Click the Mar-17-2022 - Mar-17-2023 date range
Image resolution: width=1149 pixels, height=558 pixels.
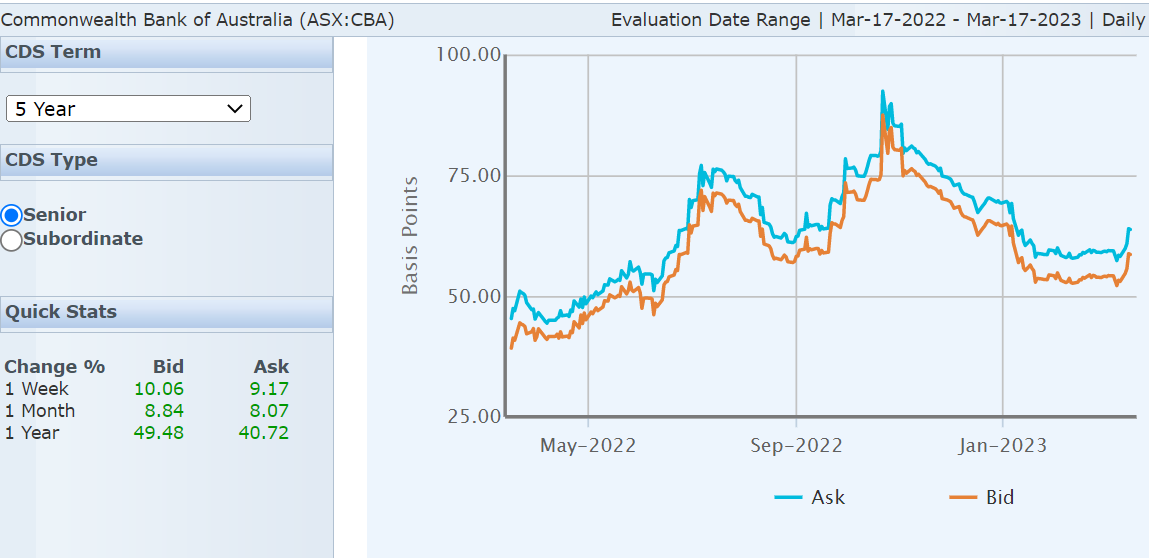coord(956,20)
